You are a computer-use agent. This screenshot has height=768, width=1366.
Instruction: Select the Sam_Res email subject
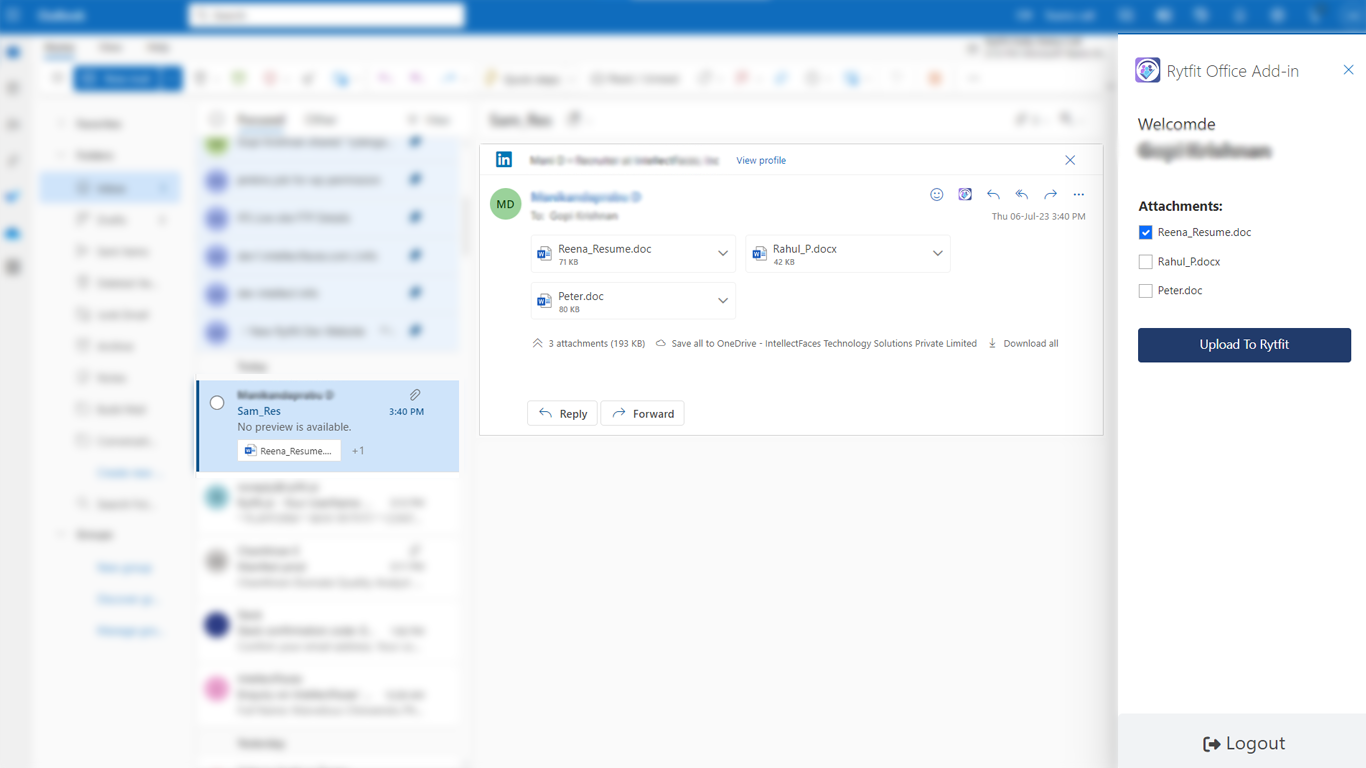259,411
